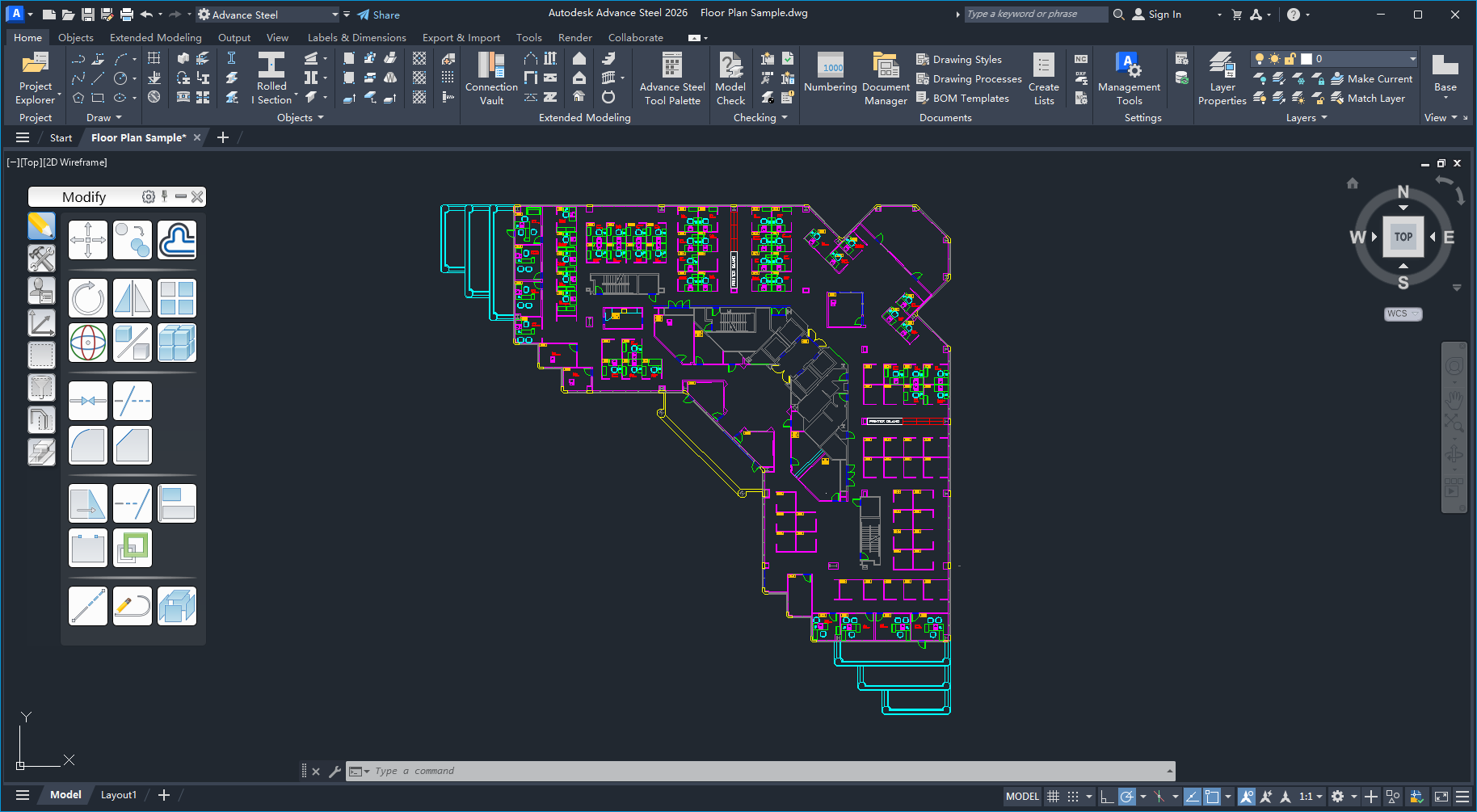Toggle Clean Screen icon in status bar
The width and height of the screenshot is (1477, 812).
click(1441, 796)
